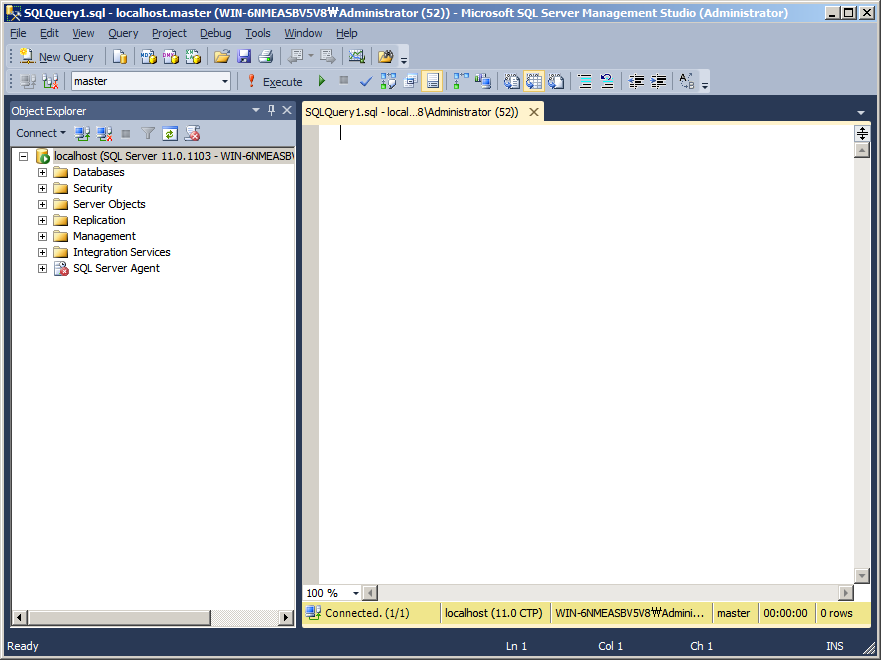Click Uncomment Selected Lines icon
Screen dimensions: 881x660
click(607, 81)
